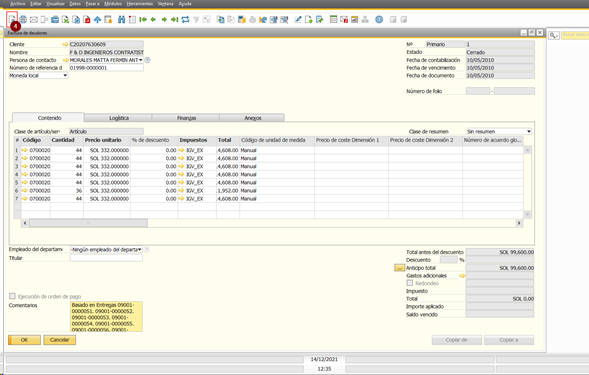
Task: Open the Moneda local dropdown
Action: coord(65,76)
